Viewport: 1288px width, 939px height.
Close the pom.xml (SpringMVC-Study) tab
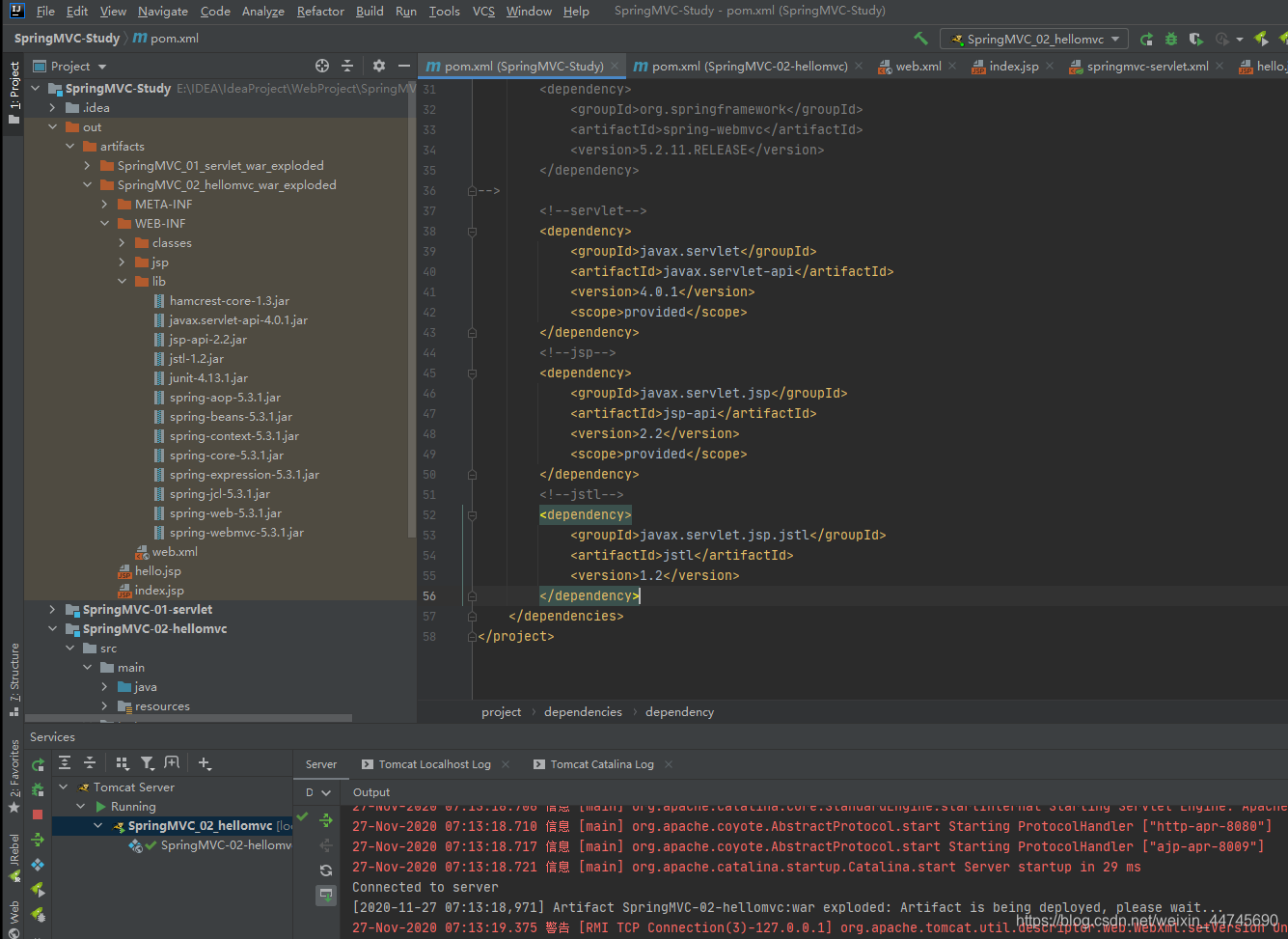(x=614, y=66)
